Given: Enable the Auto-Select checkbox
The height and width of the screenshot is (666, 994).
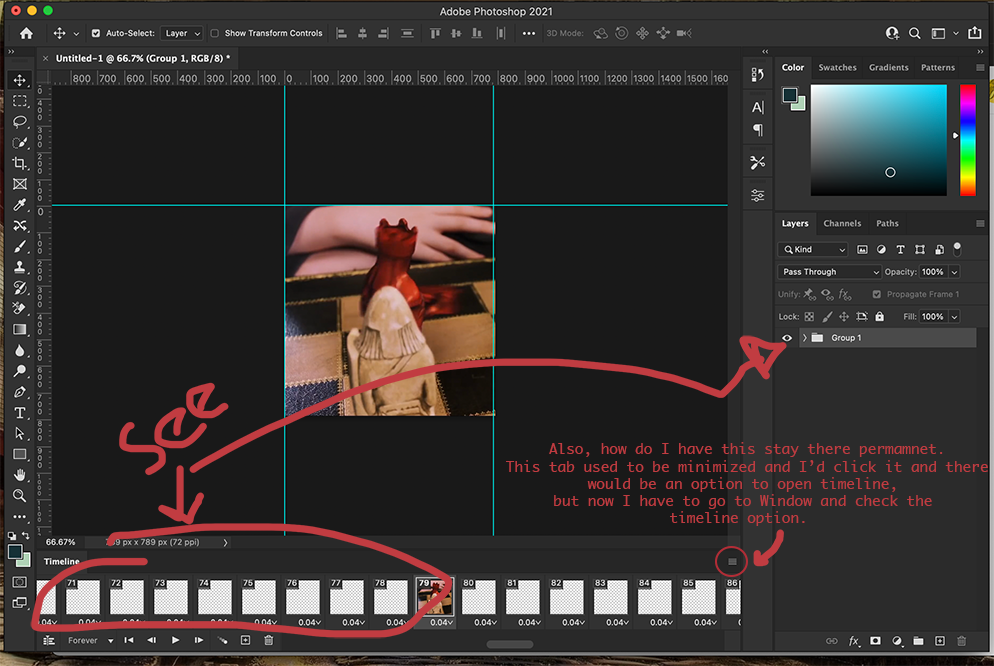Looking at the screenshot, I should tap(95, 32).
